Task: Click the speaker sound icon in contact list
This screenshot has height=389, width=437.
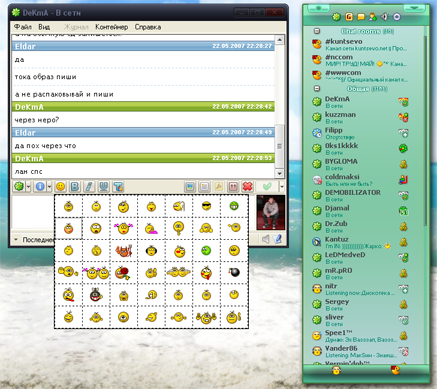Action: 385,17
